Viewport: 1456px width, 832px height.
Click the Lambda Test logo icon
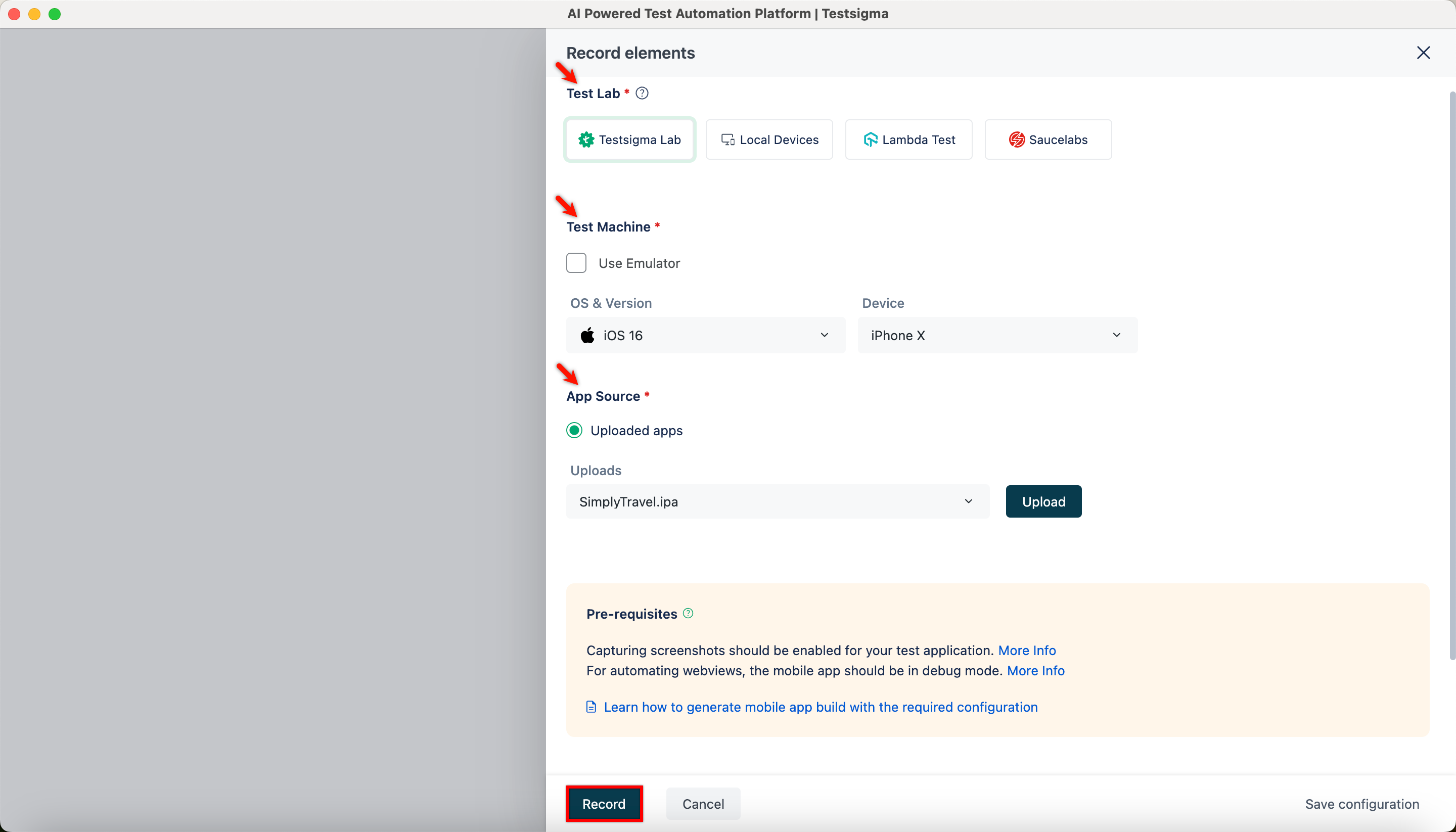click(870, 140)
